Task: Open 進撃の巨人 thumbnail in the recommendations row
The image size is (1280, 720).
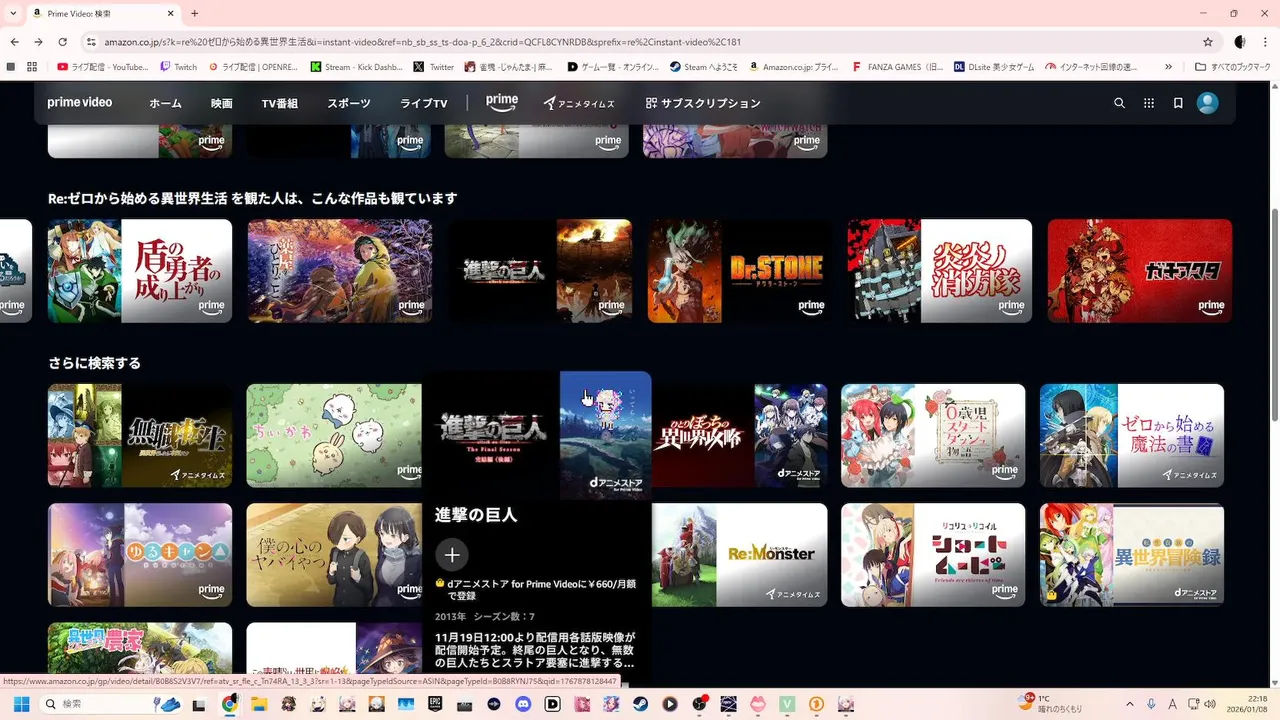Action: (x=540, y=271)
